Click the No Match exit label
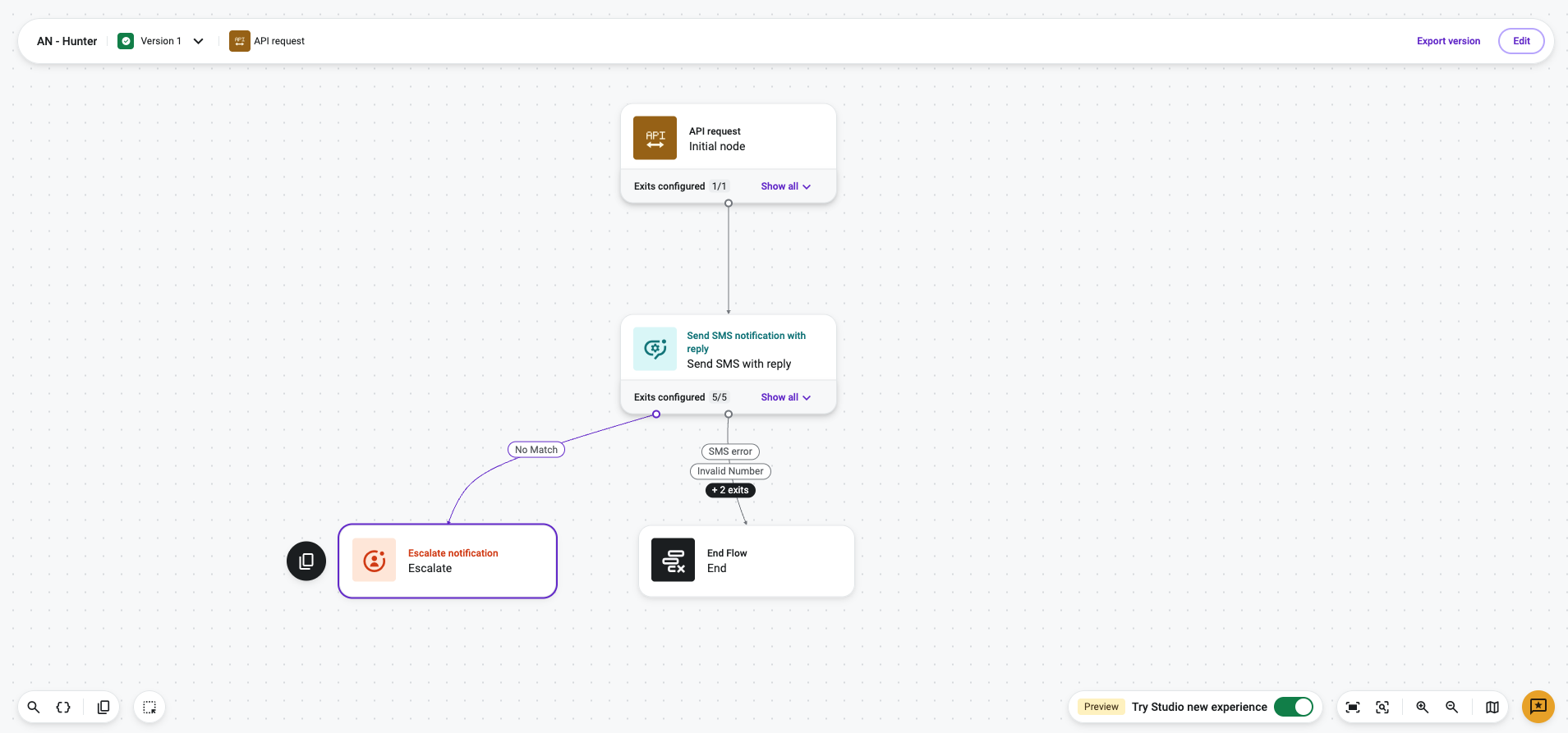Viewport: 1568px width, 733px height. pos(536,450)
